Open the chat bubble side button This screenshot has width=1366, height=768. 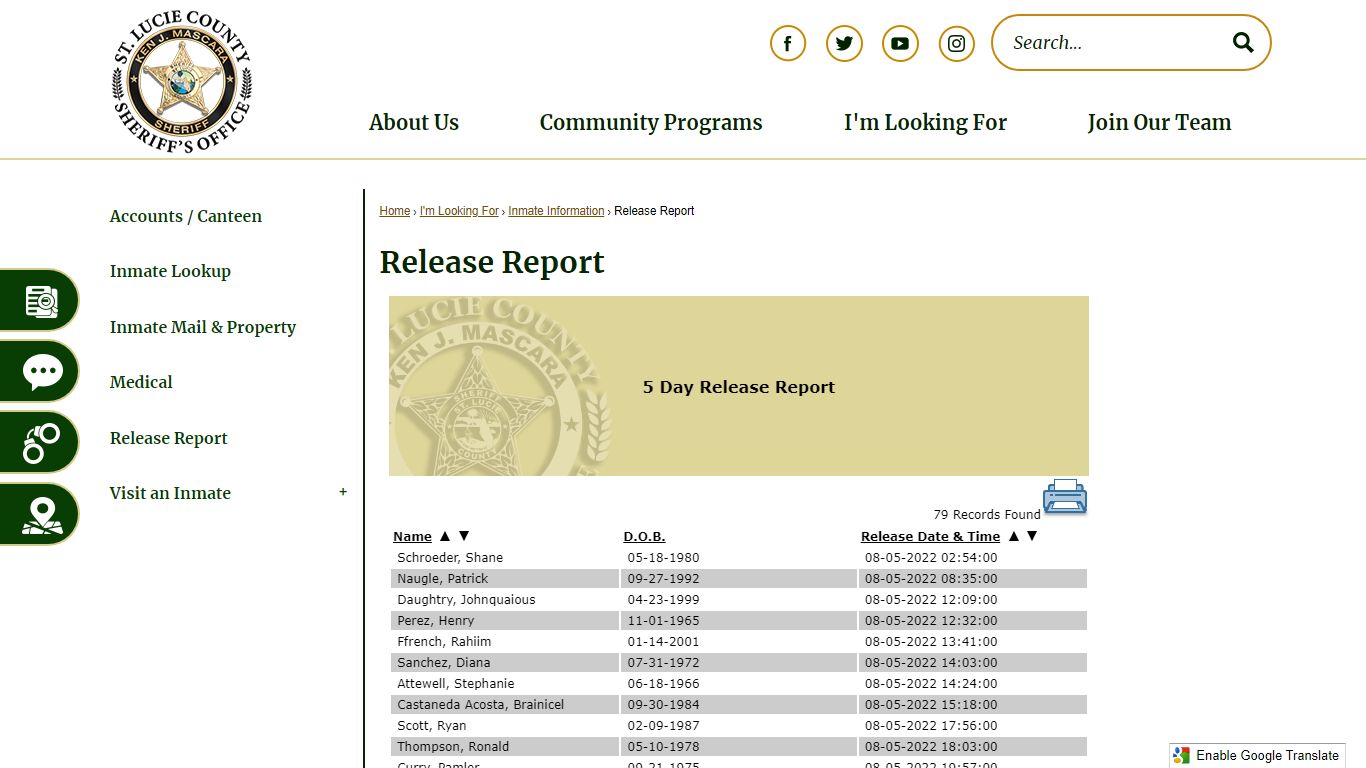[x=40, y=372]
